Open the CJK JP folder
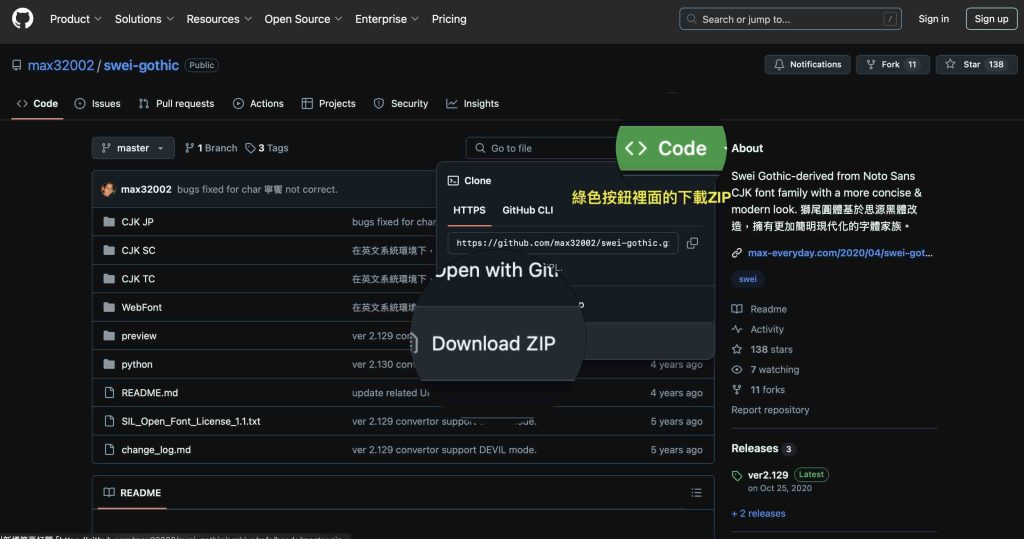Viewport: 1024px width, 539px height. 137,221
